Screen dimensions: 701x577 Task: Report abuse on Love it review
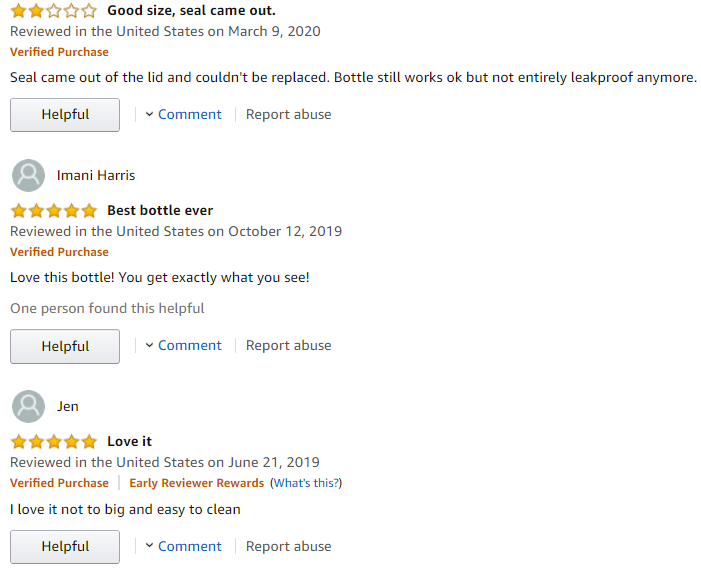[288, 546]
